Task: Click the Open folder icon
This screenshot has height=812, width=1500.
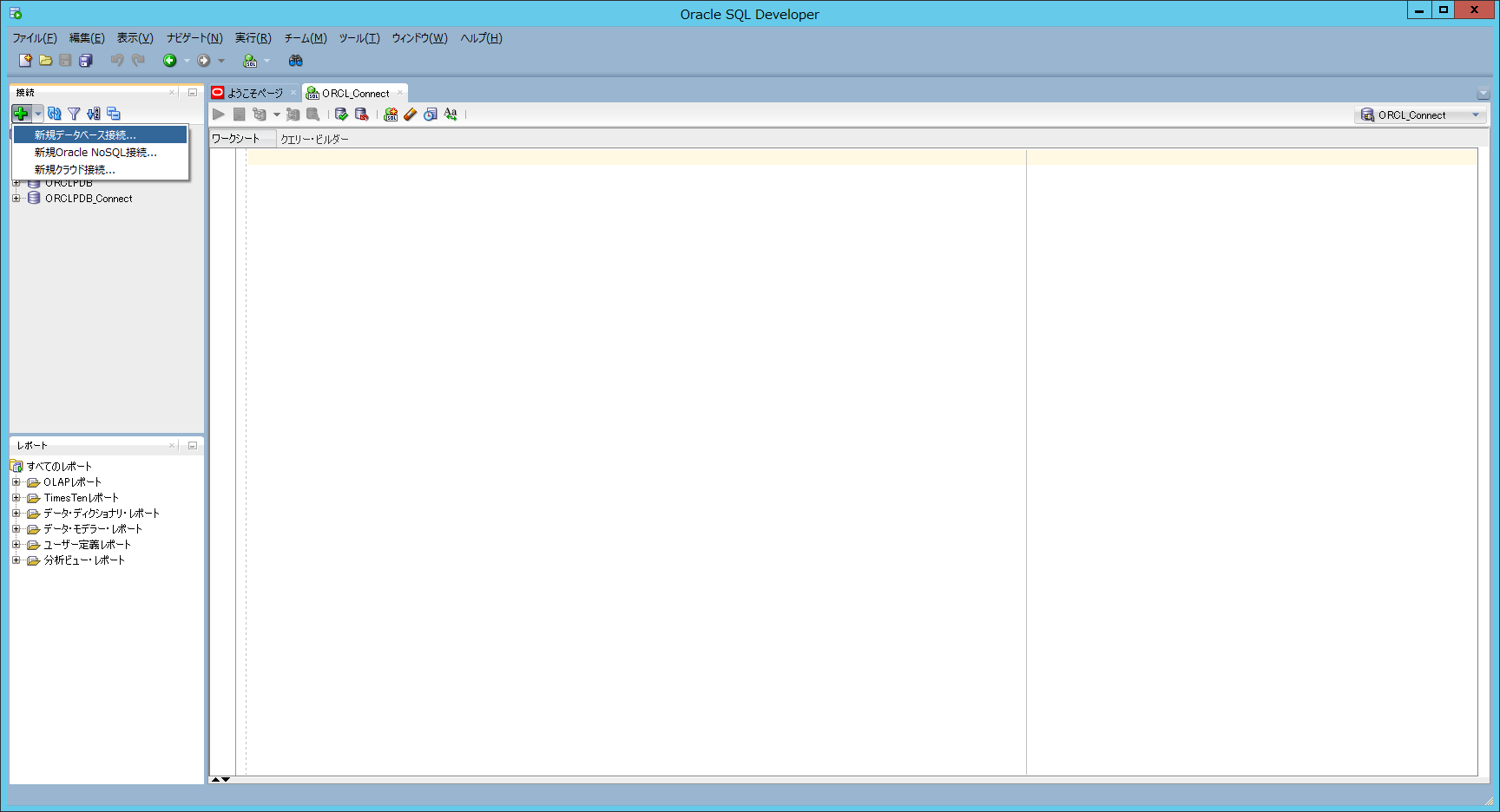Action: pyautogui.click(x=45, y=60)
